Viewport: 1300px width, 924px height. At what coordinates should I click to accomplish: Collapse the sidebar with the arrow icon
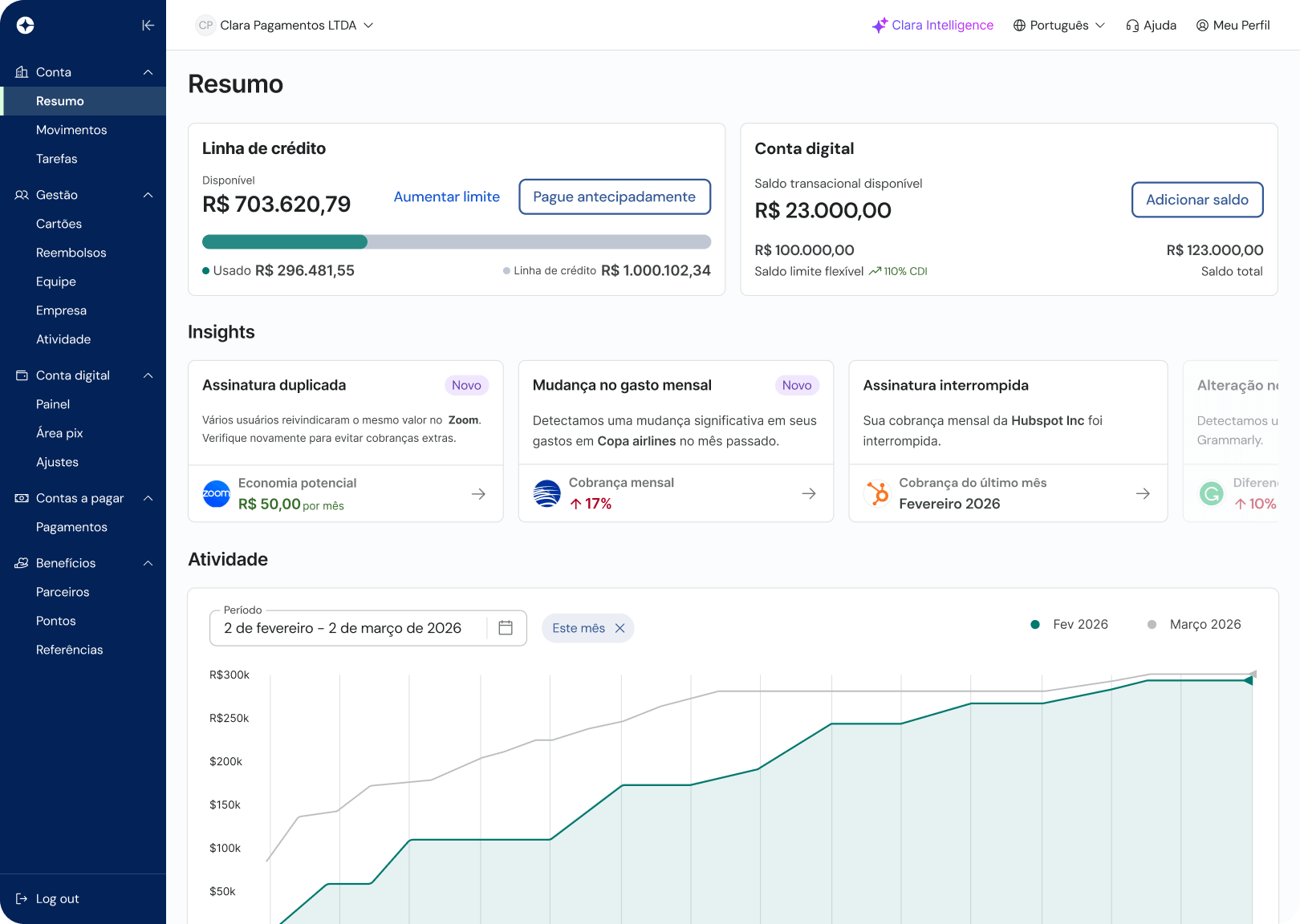(x=148, y=25)
